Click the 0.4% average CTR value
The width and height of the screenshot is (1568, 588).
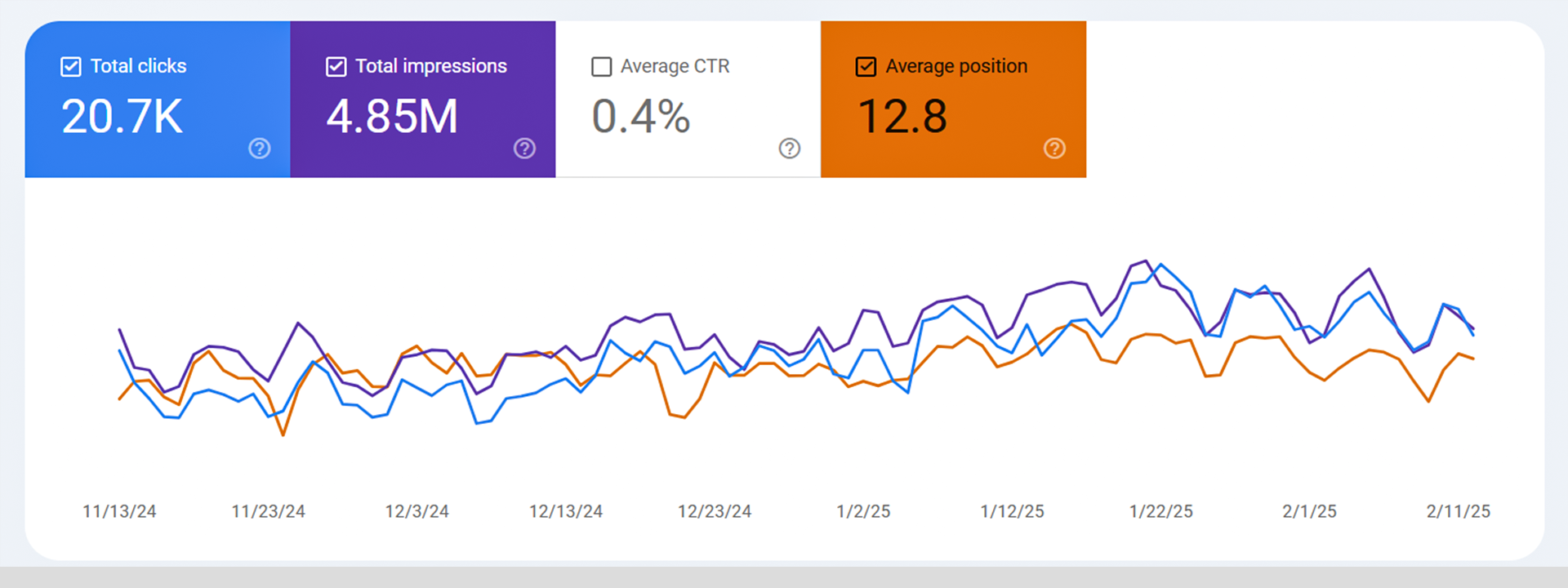(x=641, y=116)
